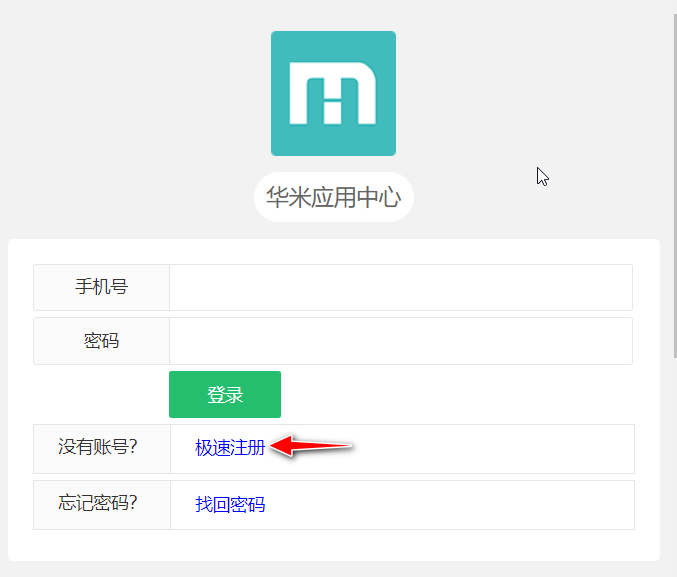
Task: Click the 华米应用中心 title label
Action: coord(333,197)
